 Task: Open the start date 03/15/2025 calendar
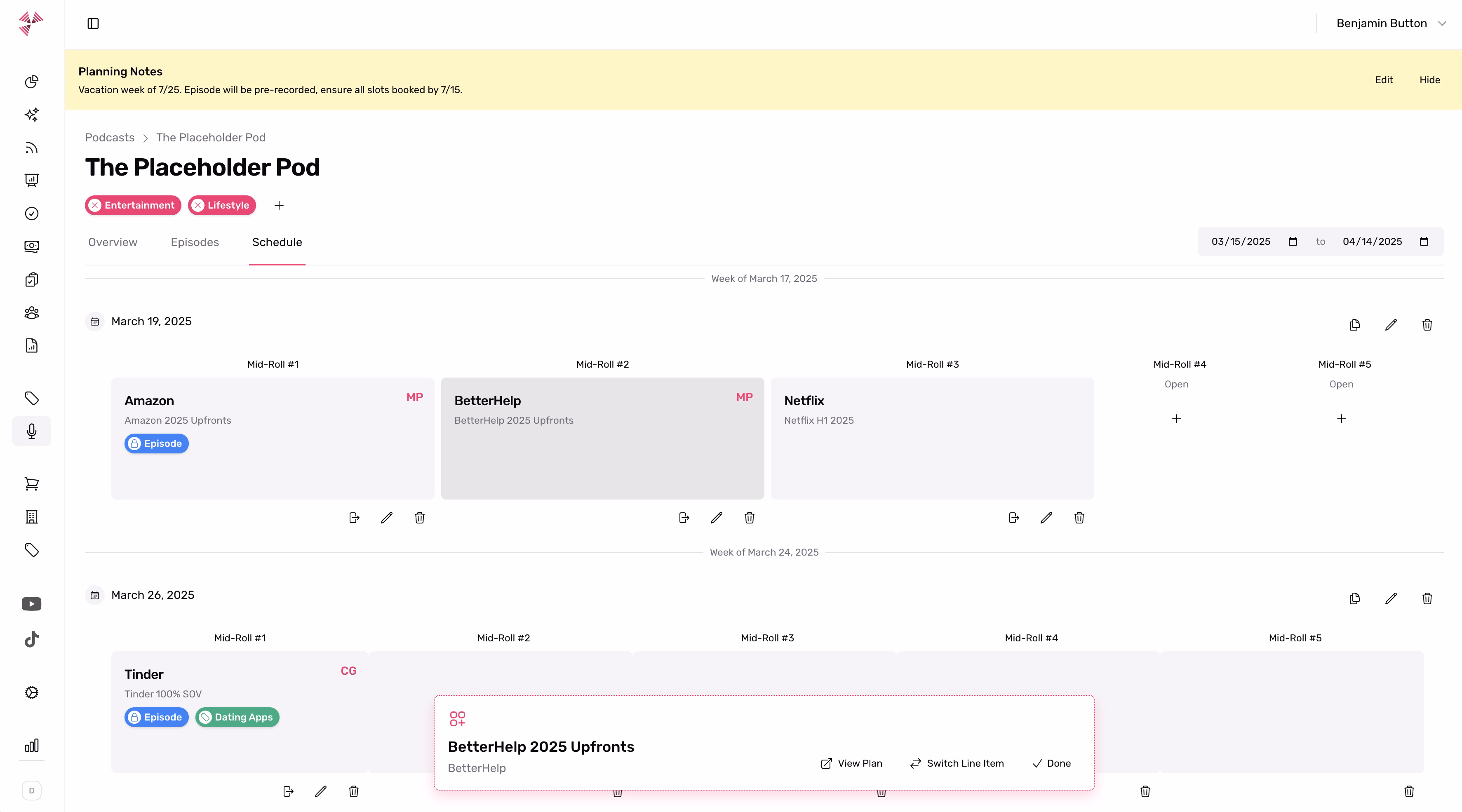tap(1293, 241)
